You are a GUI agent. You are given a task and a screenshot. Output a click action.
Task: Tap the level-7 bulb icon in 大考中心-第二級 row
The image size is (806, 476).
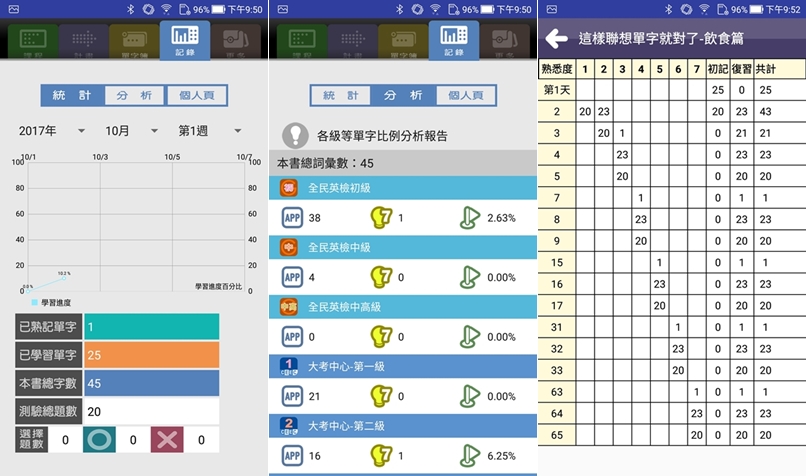[381, 455]
